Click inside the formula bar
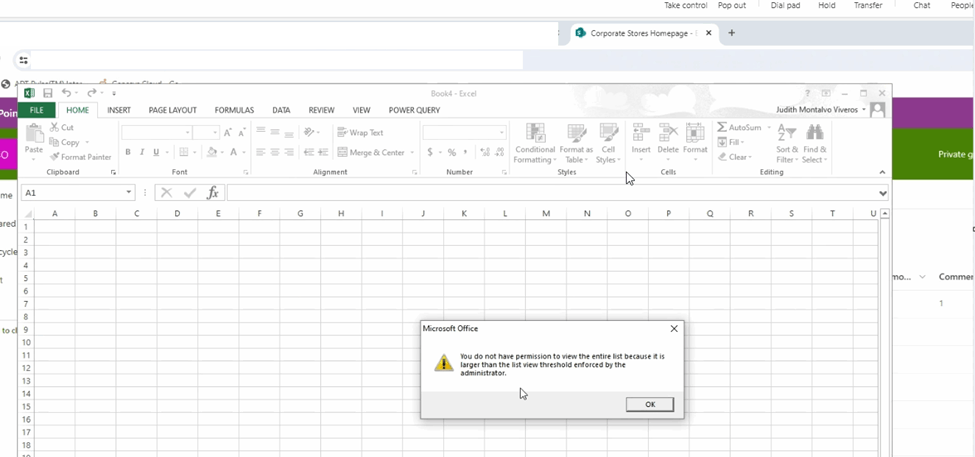This screenshot has height=457, width=975. coord(552,193)
